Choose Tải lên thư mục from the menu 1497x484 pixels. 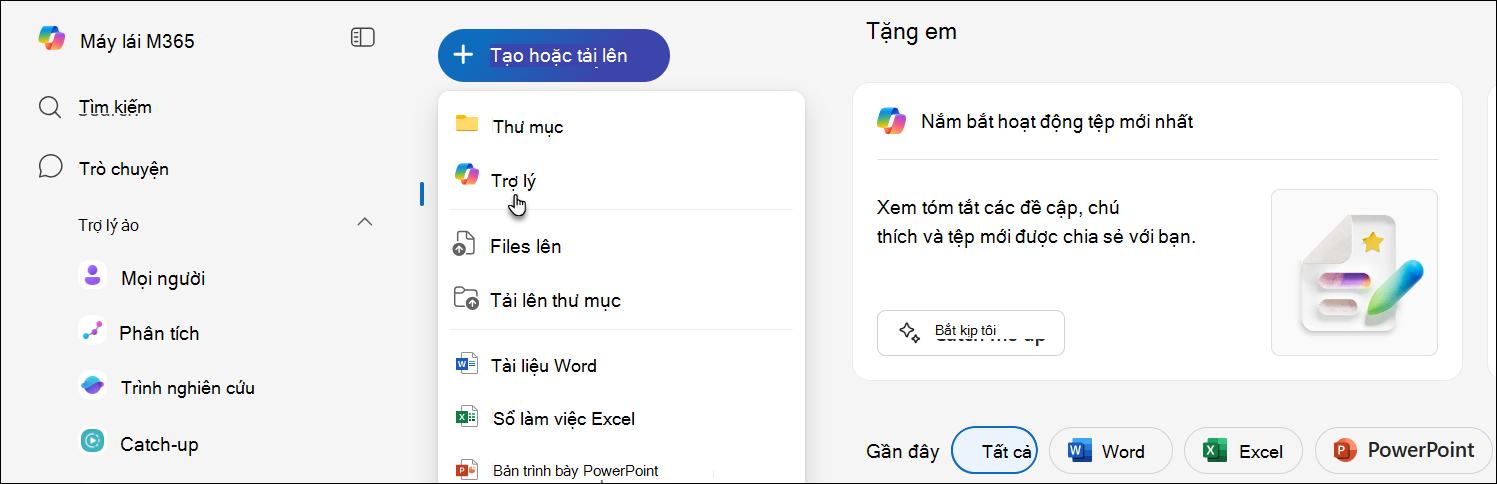tap(620, 300)
